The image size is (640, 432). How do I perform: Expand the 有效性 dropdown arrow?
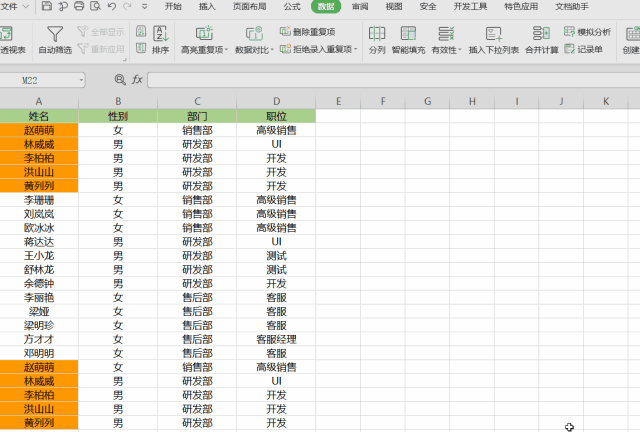460,50
